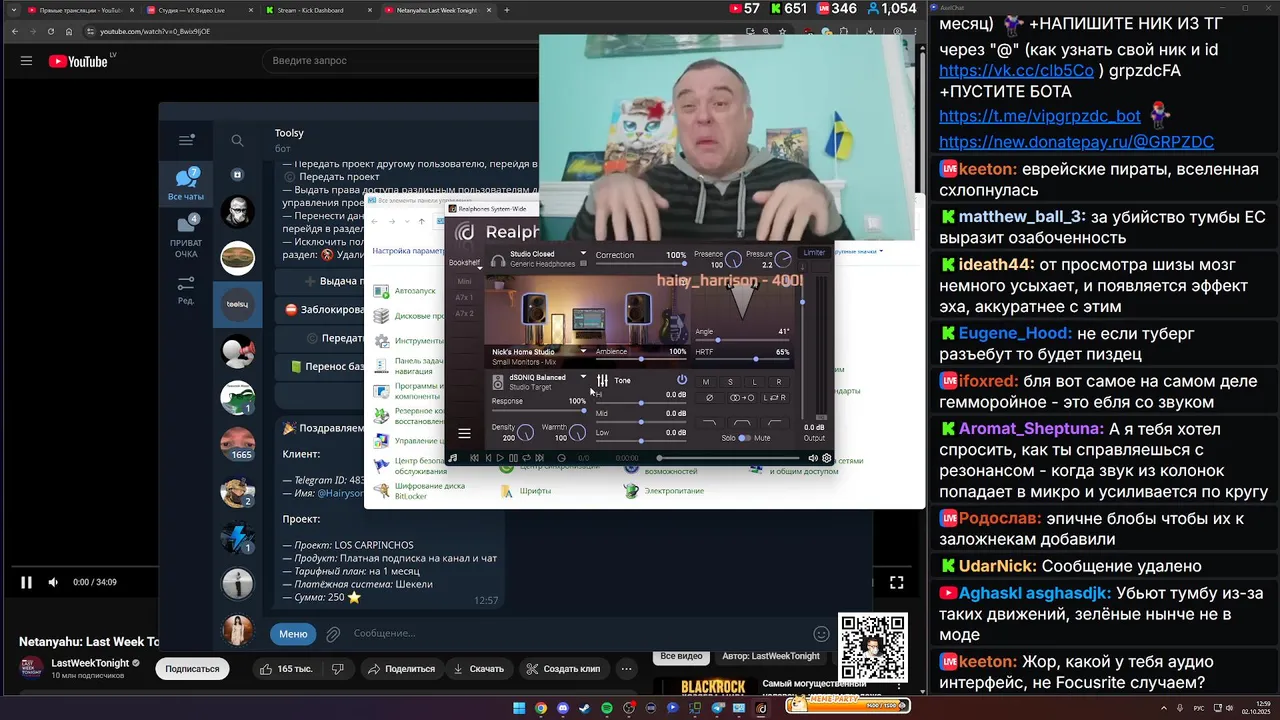The image size is (1280, 720).
Task: Enable the Limiter button
Action: [814, 253]
